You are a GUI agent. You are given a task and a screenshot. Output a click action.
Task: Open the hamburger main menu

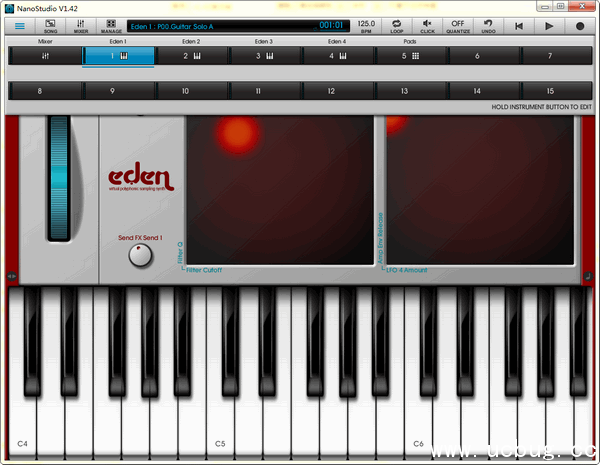tap(19, 25)
